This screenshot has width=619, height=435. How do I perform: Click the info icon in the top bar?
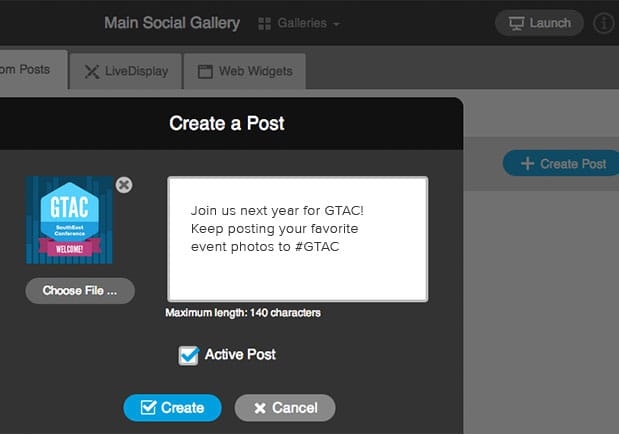(x=604, y=23)
